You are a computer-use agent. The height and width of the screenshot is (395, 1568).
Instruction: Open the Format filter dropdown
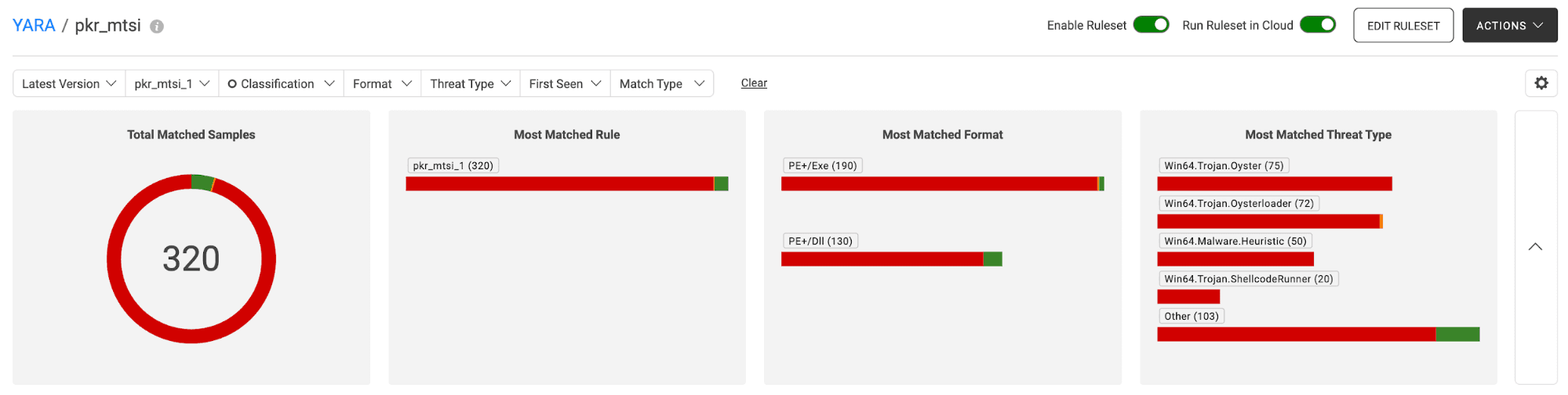pos(382,84)
